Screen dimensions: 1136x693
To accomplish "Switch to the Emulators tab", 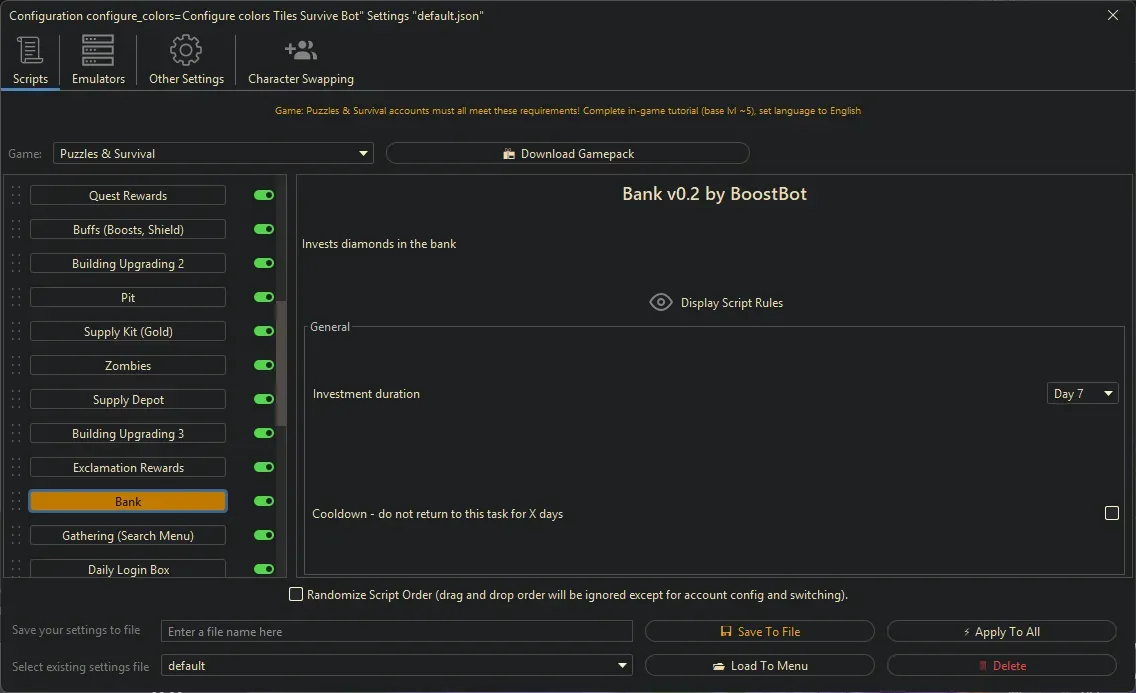I will point(96,60).
